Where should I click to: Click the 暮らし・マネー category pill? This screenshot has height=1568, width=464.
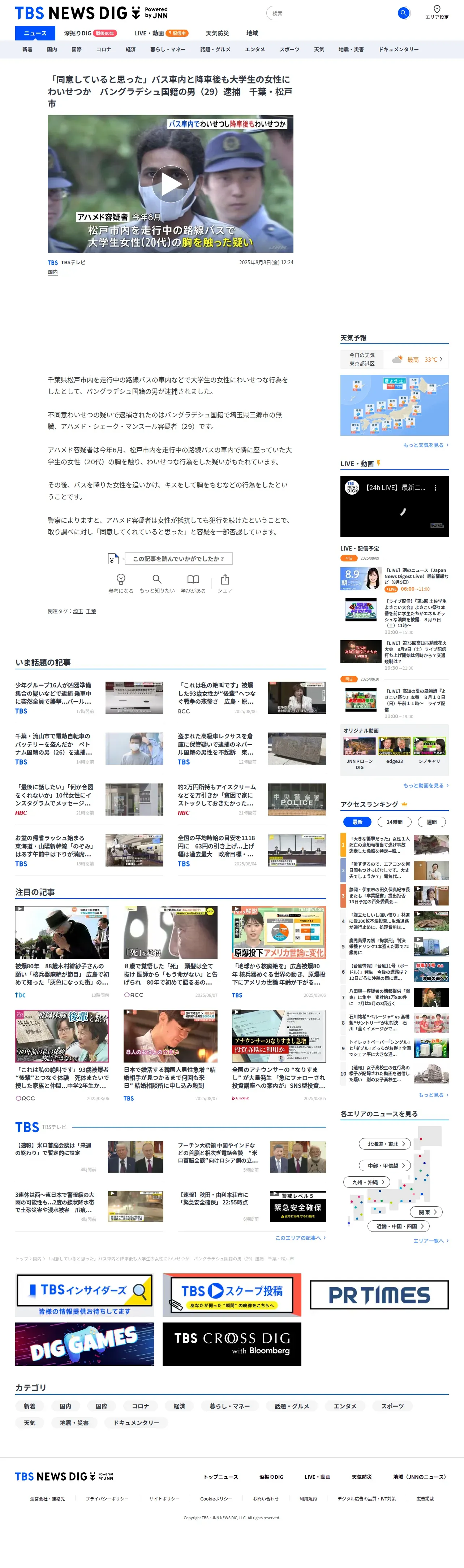pyautogui.click(x=229, y=1406)
